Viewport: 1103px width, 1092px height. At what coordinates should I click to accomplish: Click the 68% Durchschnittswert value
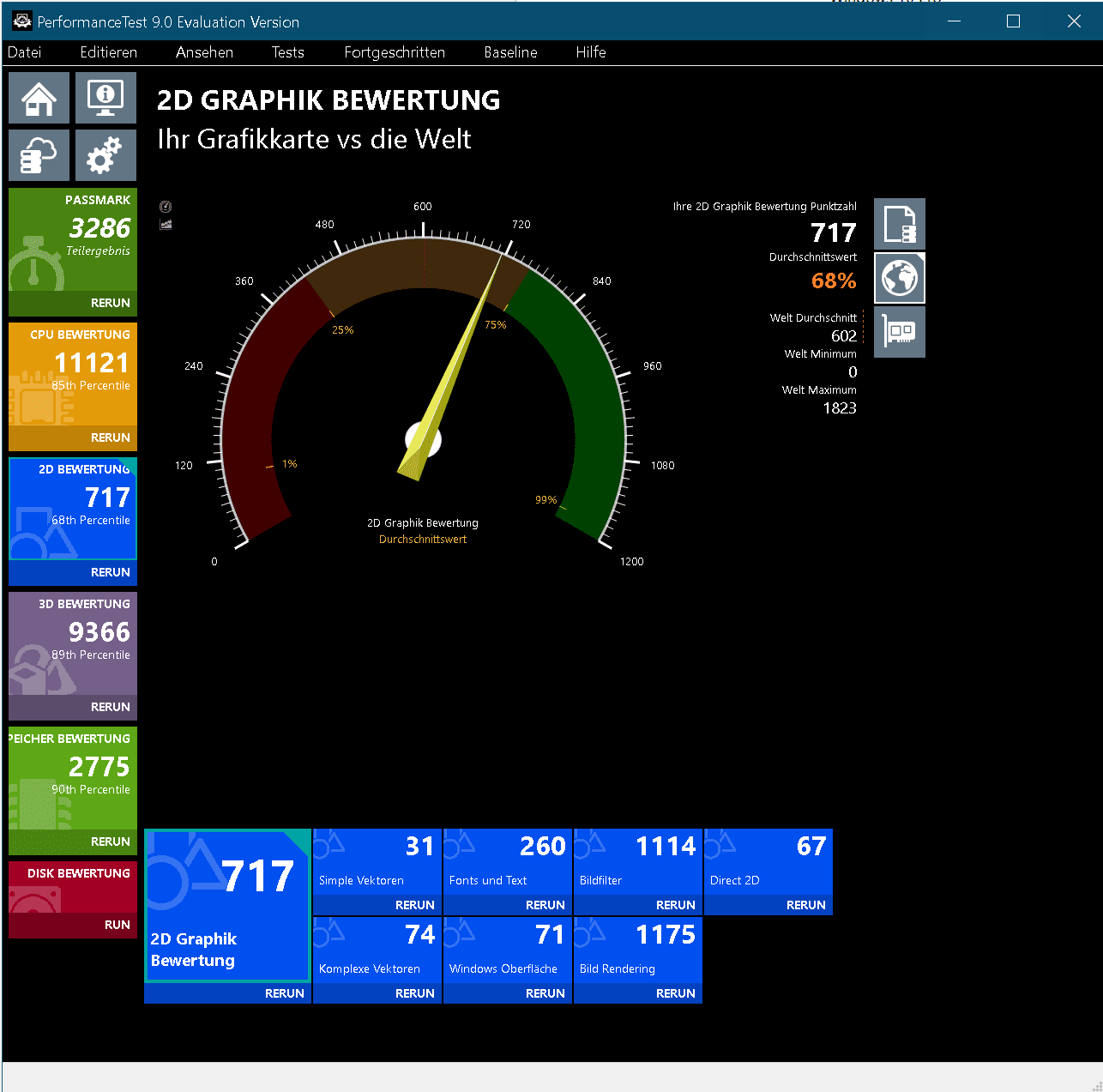834,281
